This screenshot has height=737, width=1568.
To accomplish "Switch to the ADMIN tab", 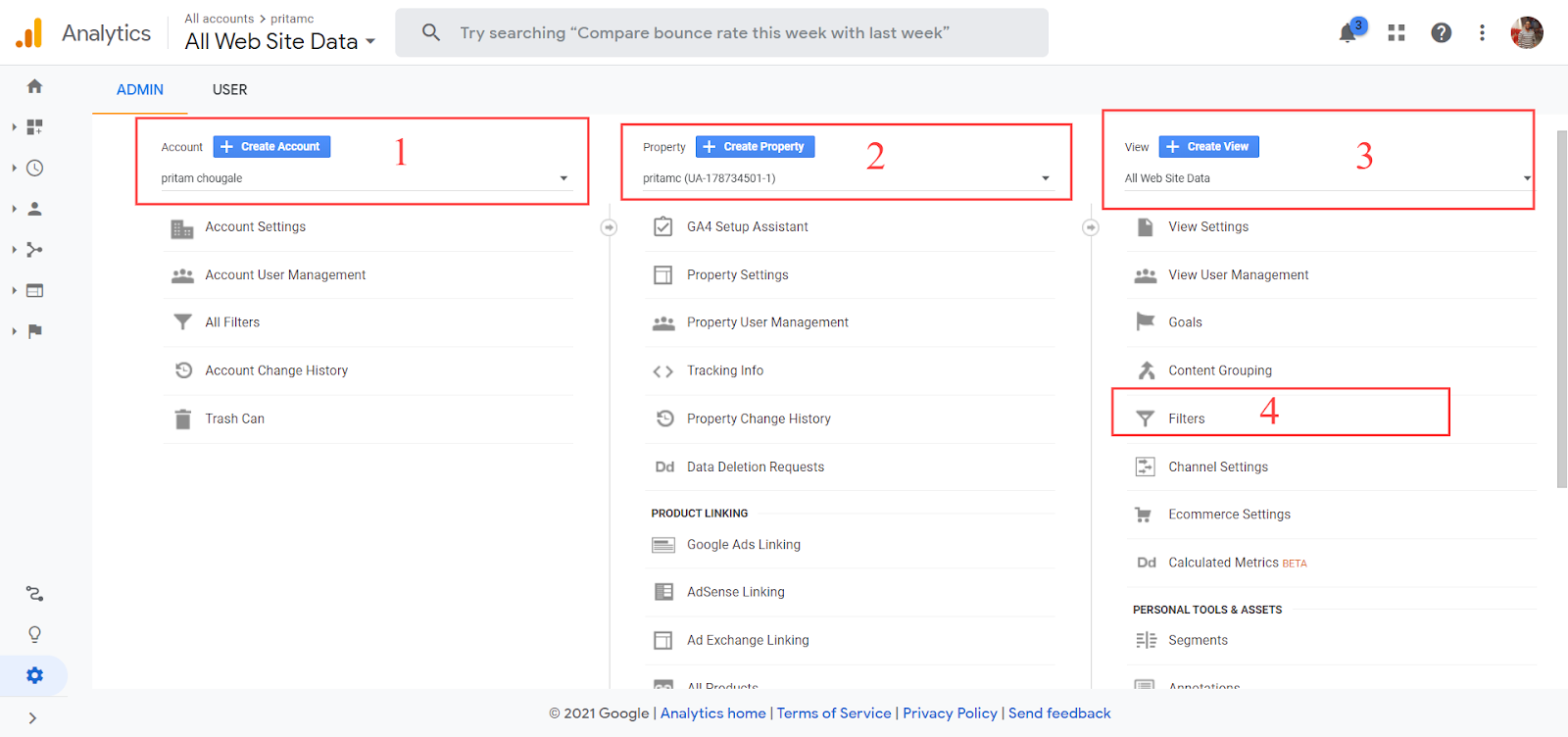I will (140, 89).
